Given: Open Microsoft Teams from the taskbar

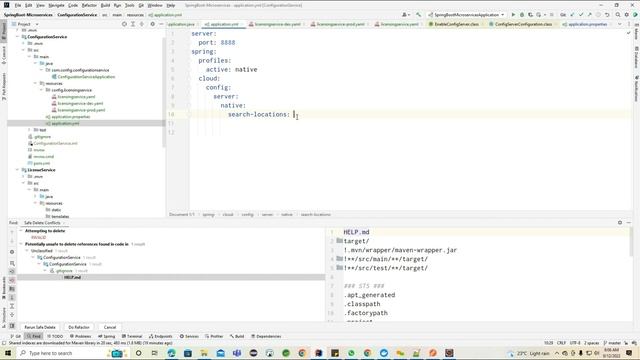Looking at the screenshot, I should point(237,353).
